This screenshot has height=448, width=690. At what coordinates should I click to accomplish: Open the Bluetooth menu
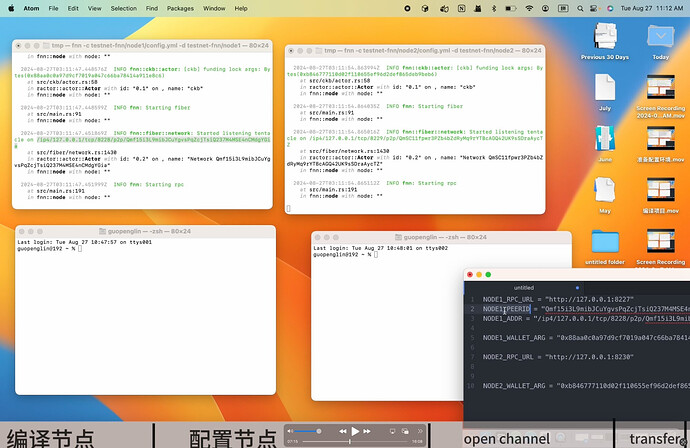pyautogui.click(x=494, y=8)
